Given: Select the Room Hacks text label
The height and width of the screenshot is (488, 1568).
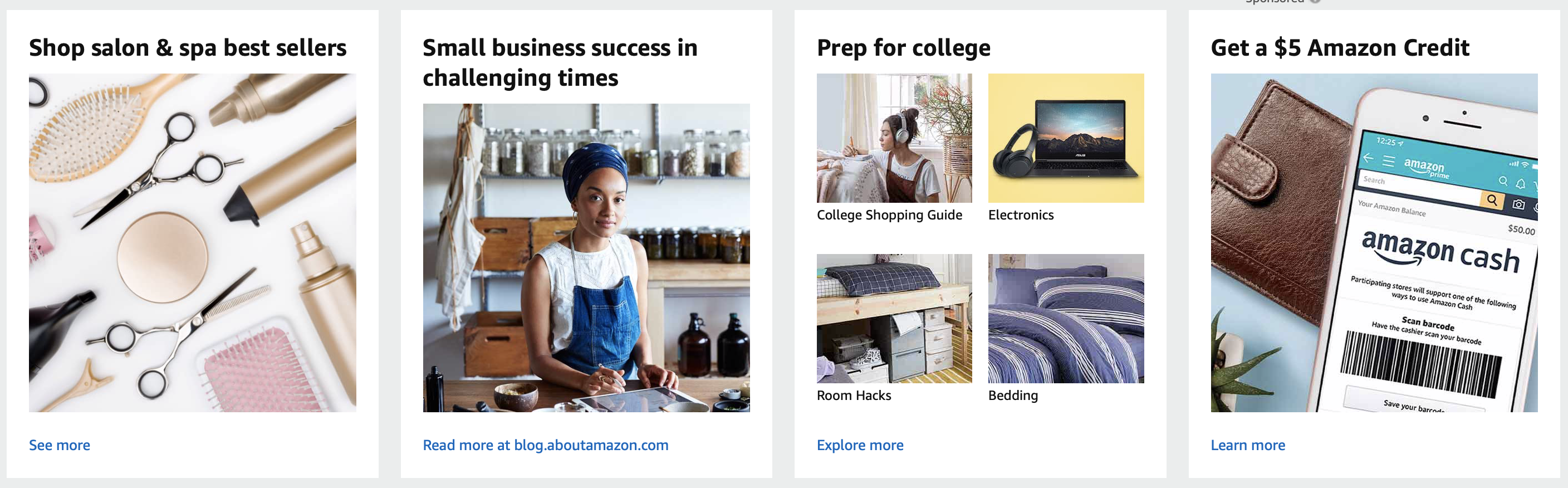Looking at the screenshot, I should (x=854, y=396).
